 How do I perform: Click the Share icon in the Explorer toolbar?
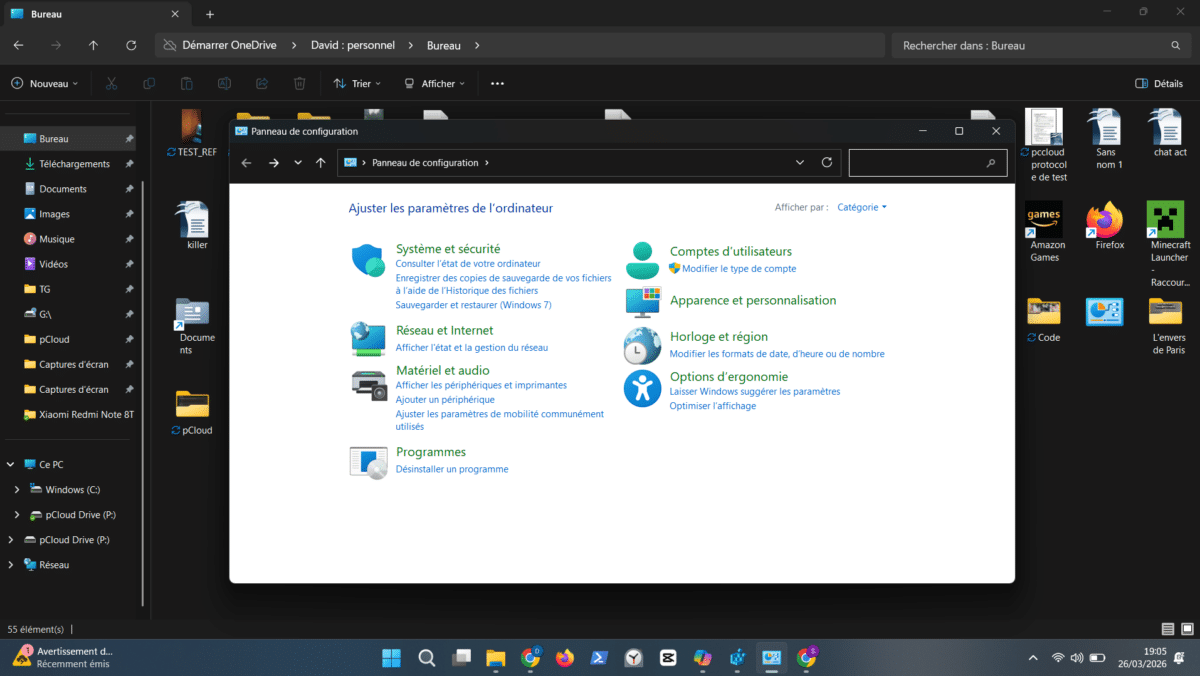pos(262,83)
